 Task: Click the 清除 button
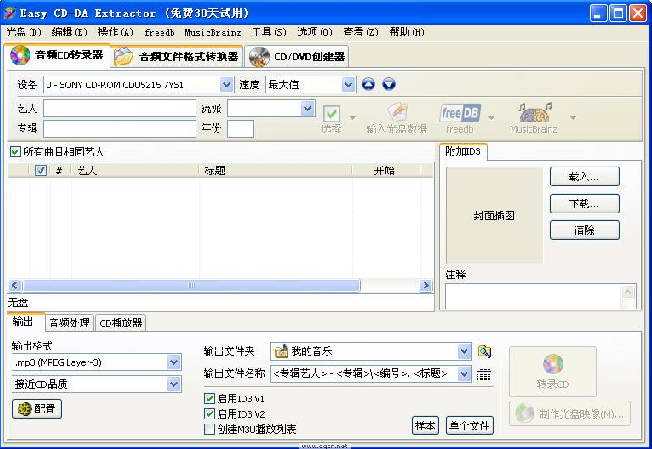(585, 230)
